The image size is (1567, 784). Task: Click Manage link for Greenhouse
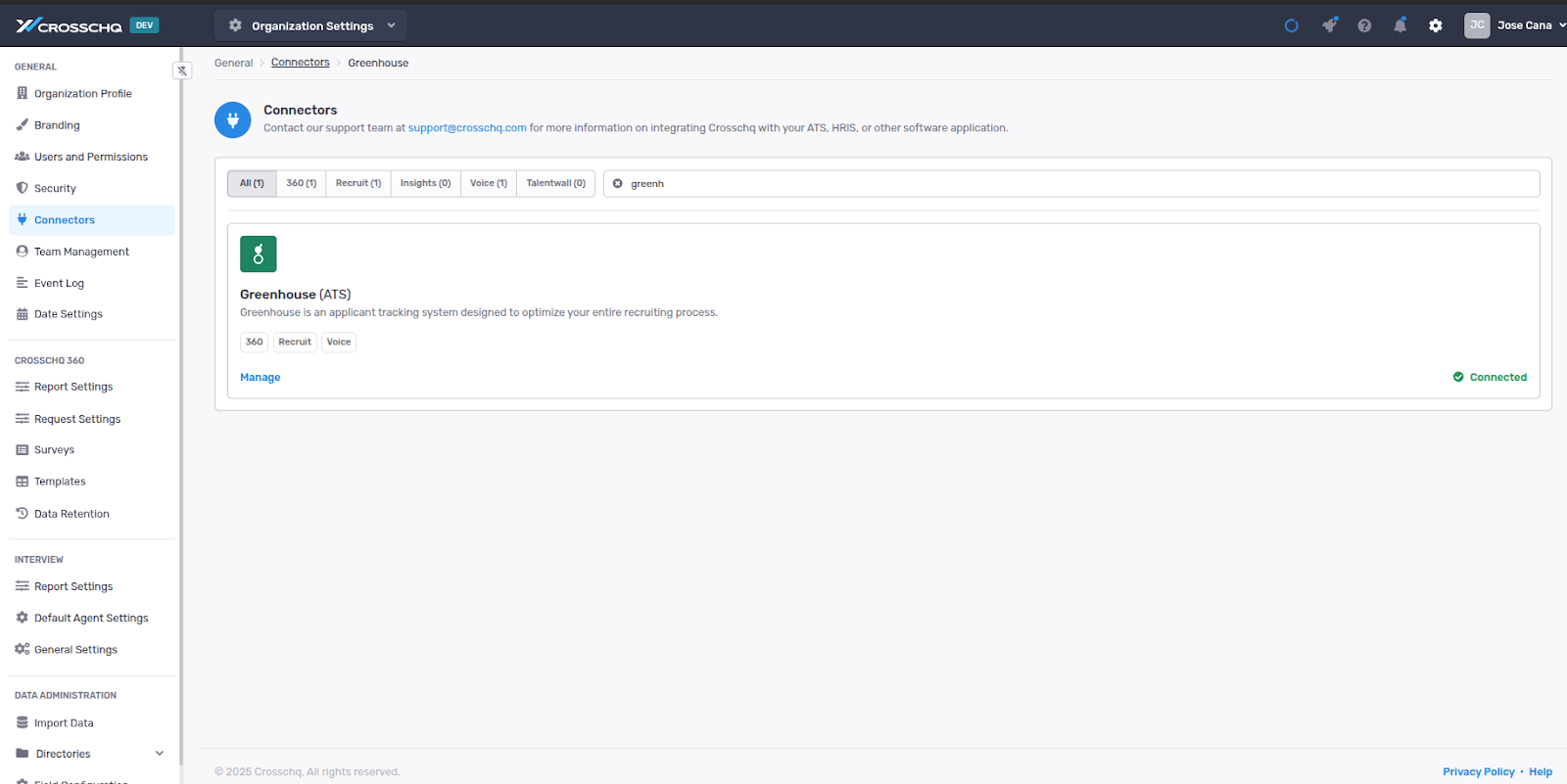260,378
